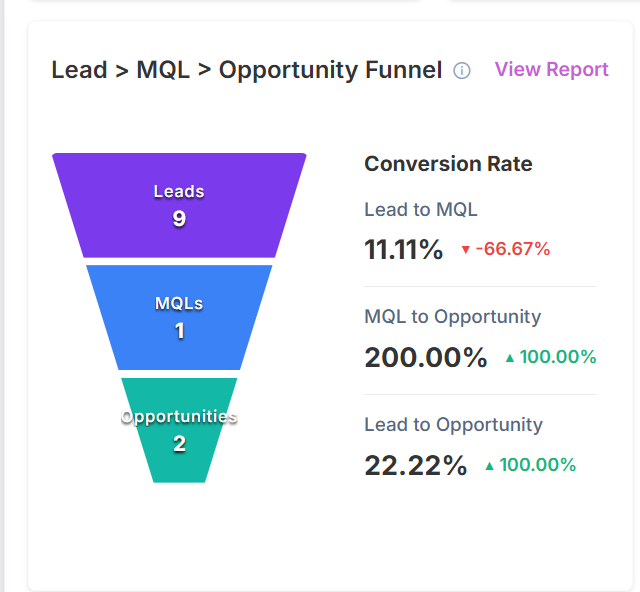Click the 200.00% MQL to Opportunity value
The width and height of the screenshot is (640, 592).
click(426, 357)
